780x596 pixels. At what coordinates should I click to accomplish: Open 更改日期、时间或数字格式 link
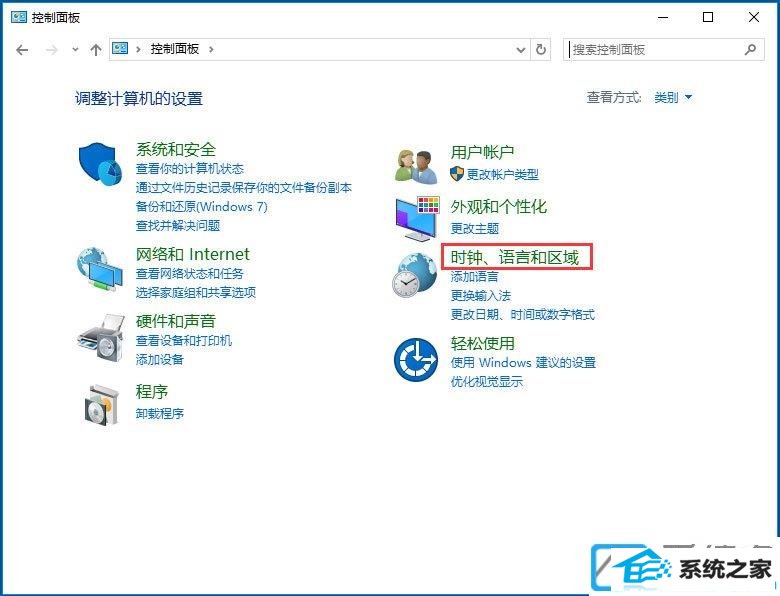click(x=522, y=314)
